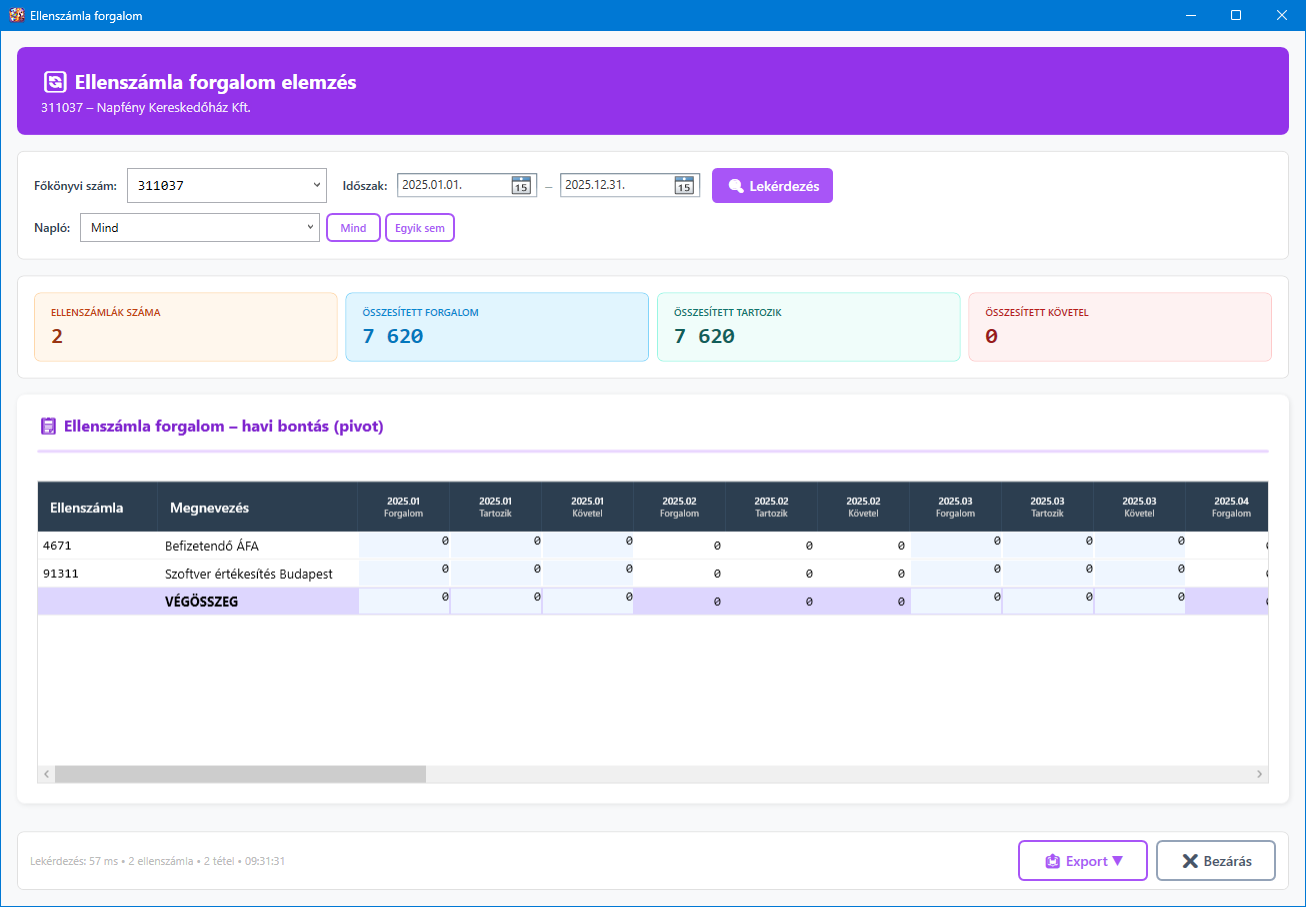Click the horizontal scrollbar thumb
Screen dimensions: 1306x907
coord(240,774)
